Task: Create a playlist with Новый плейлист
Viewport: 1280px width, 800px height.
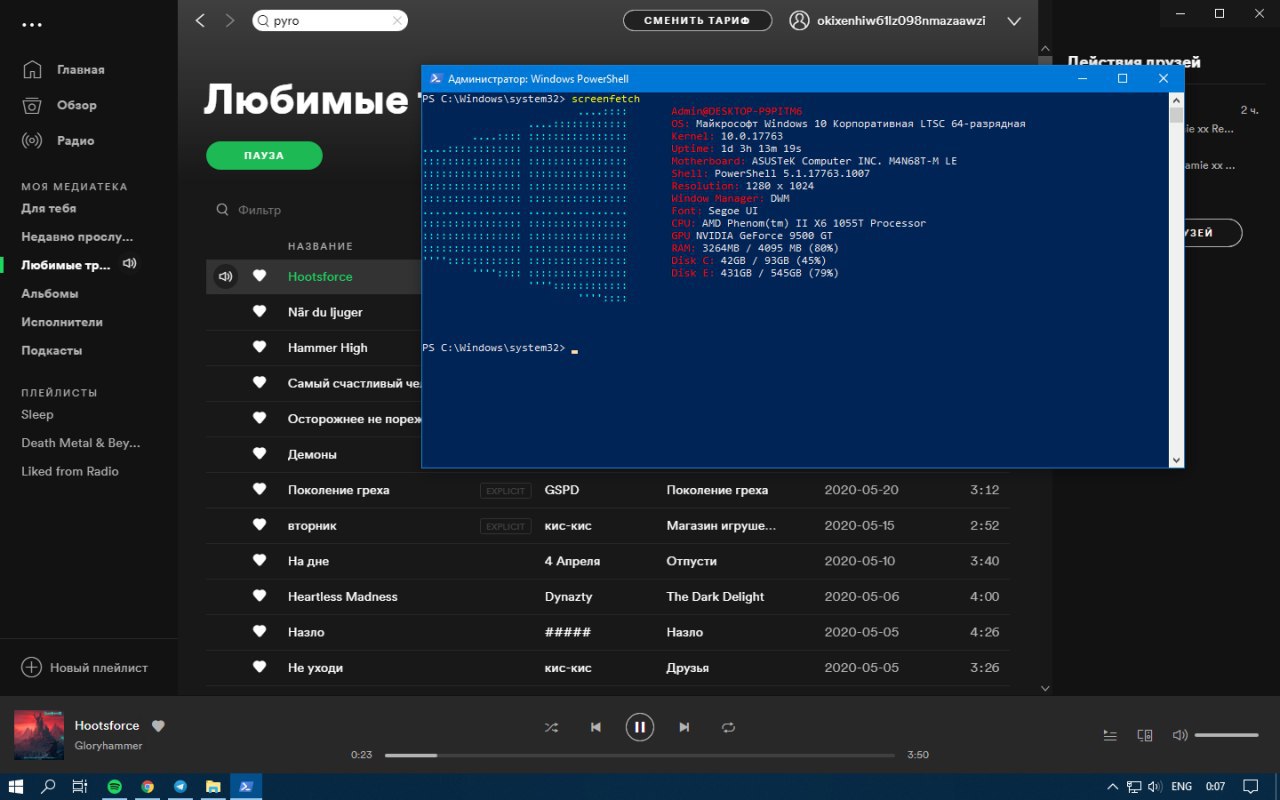Action: click(85, 667)
